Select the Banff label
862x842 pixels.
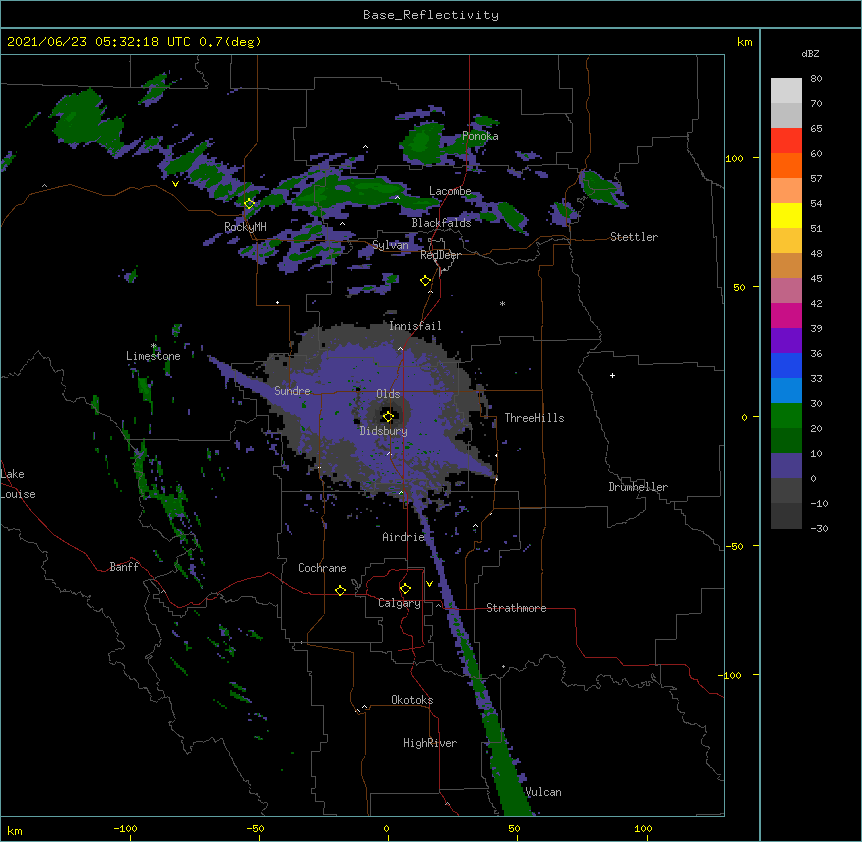(x=124, y=567)
